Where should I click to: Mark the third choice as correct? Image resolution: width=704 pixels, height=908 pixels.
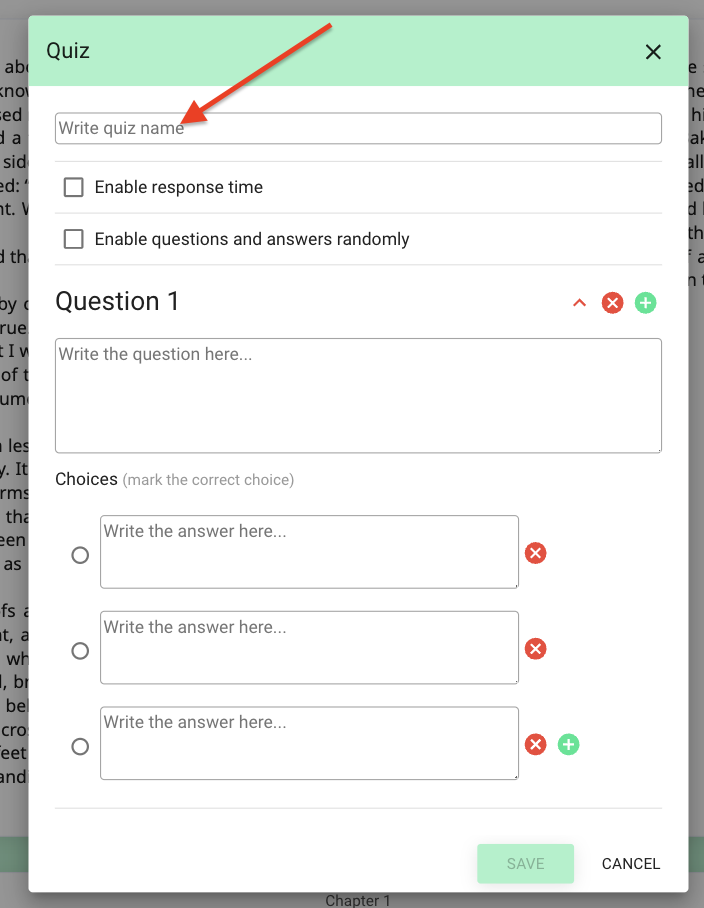tap(80, 746)
